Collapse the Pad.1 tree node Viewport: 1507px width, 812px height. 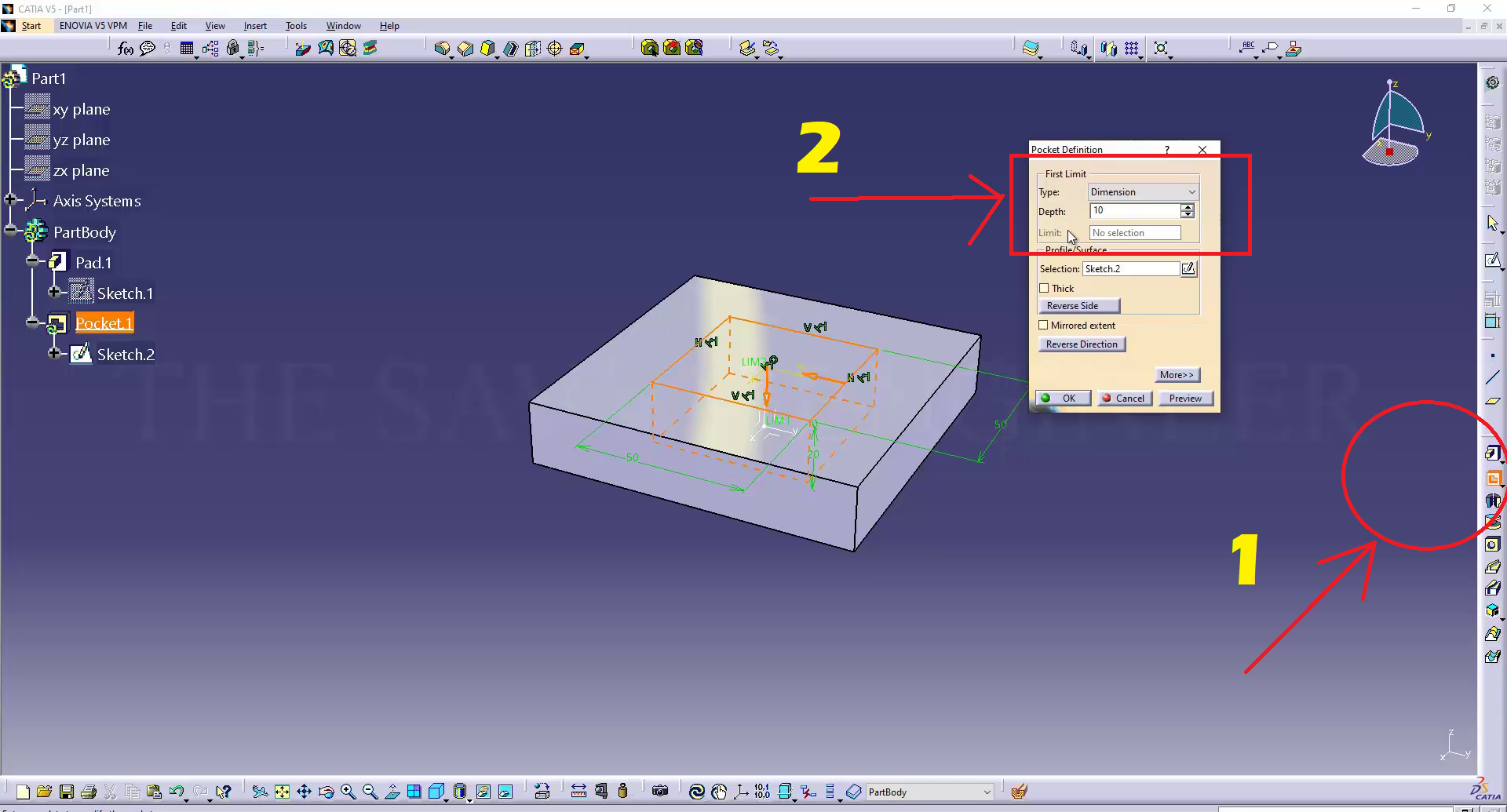[32, 261]
